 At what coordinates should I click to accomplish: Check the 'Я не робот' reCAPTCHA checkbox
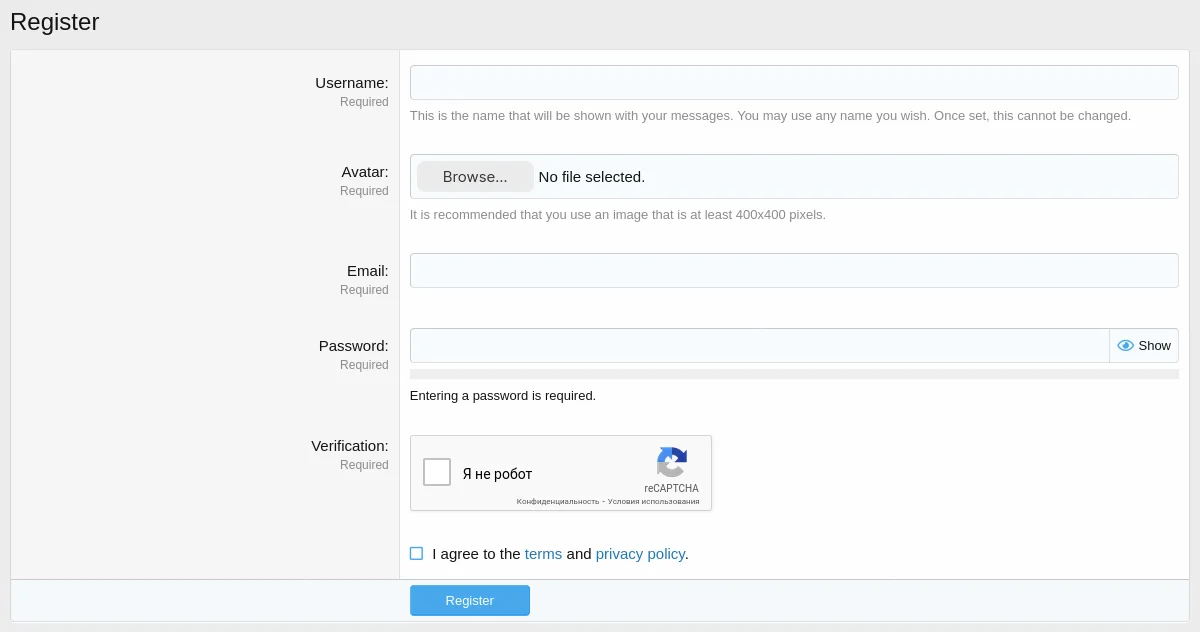click(436, 472)
